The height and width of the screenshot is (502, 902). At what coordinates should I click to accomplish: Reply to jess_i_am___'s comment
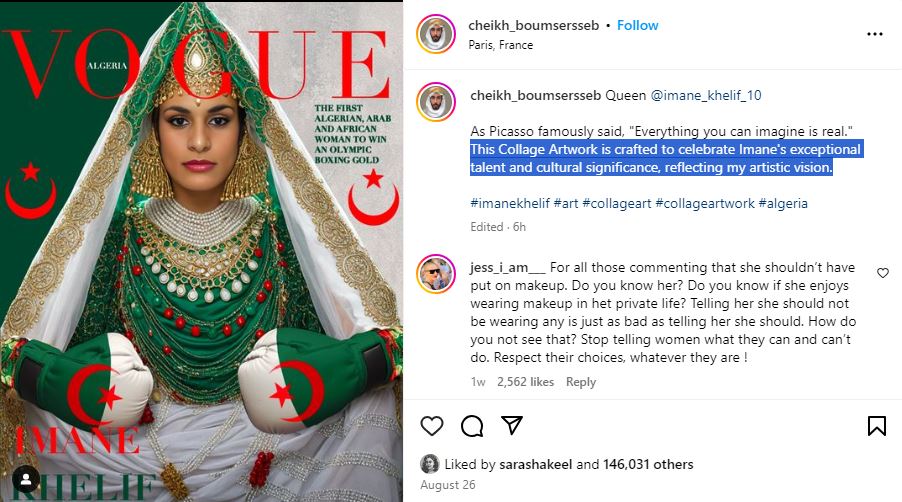[580, 382]
